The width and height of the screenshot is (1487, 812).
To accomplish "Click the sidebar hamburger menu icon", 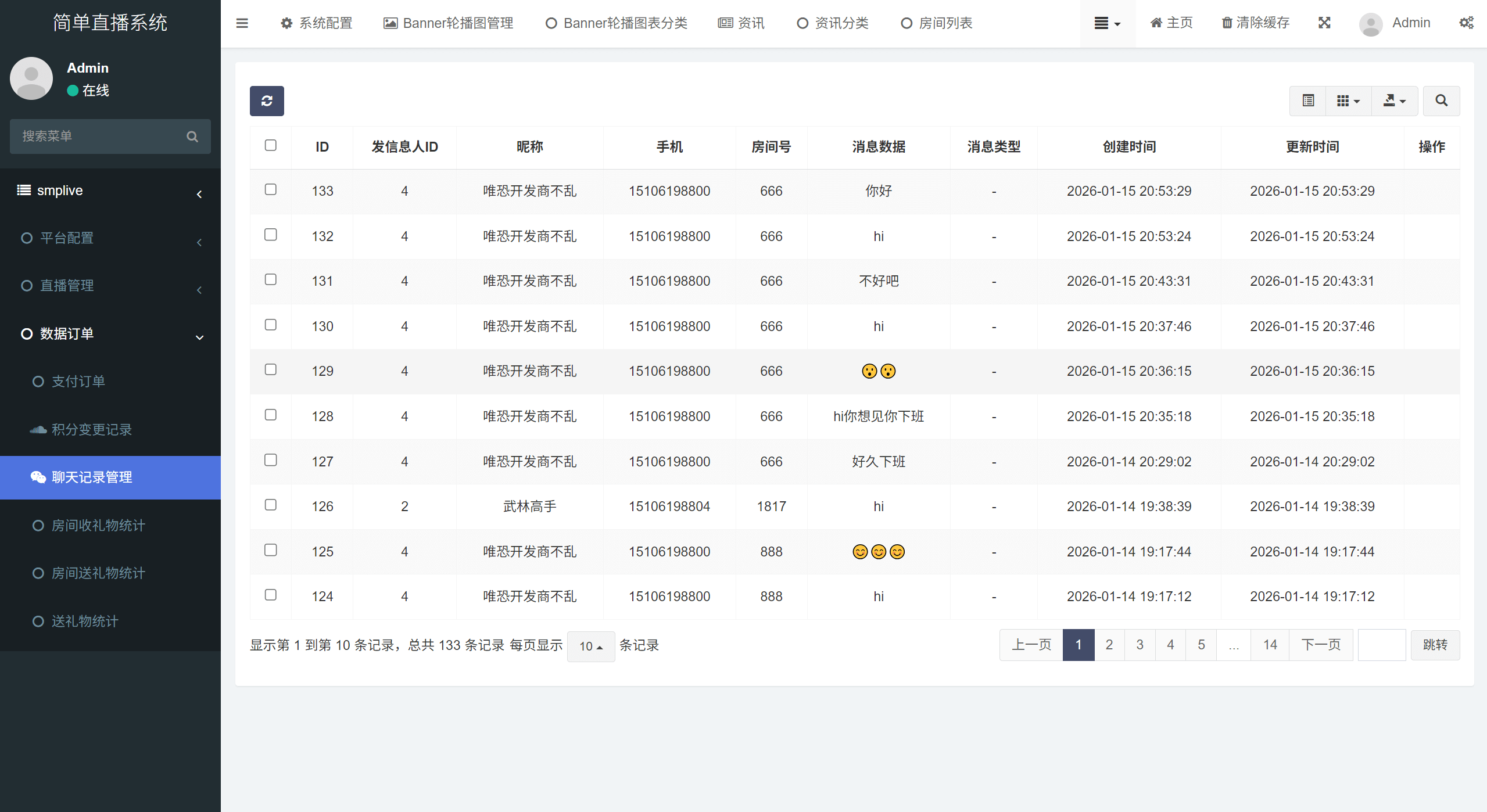I will [x=242, y=23].
